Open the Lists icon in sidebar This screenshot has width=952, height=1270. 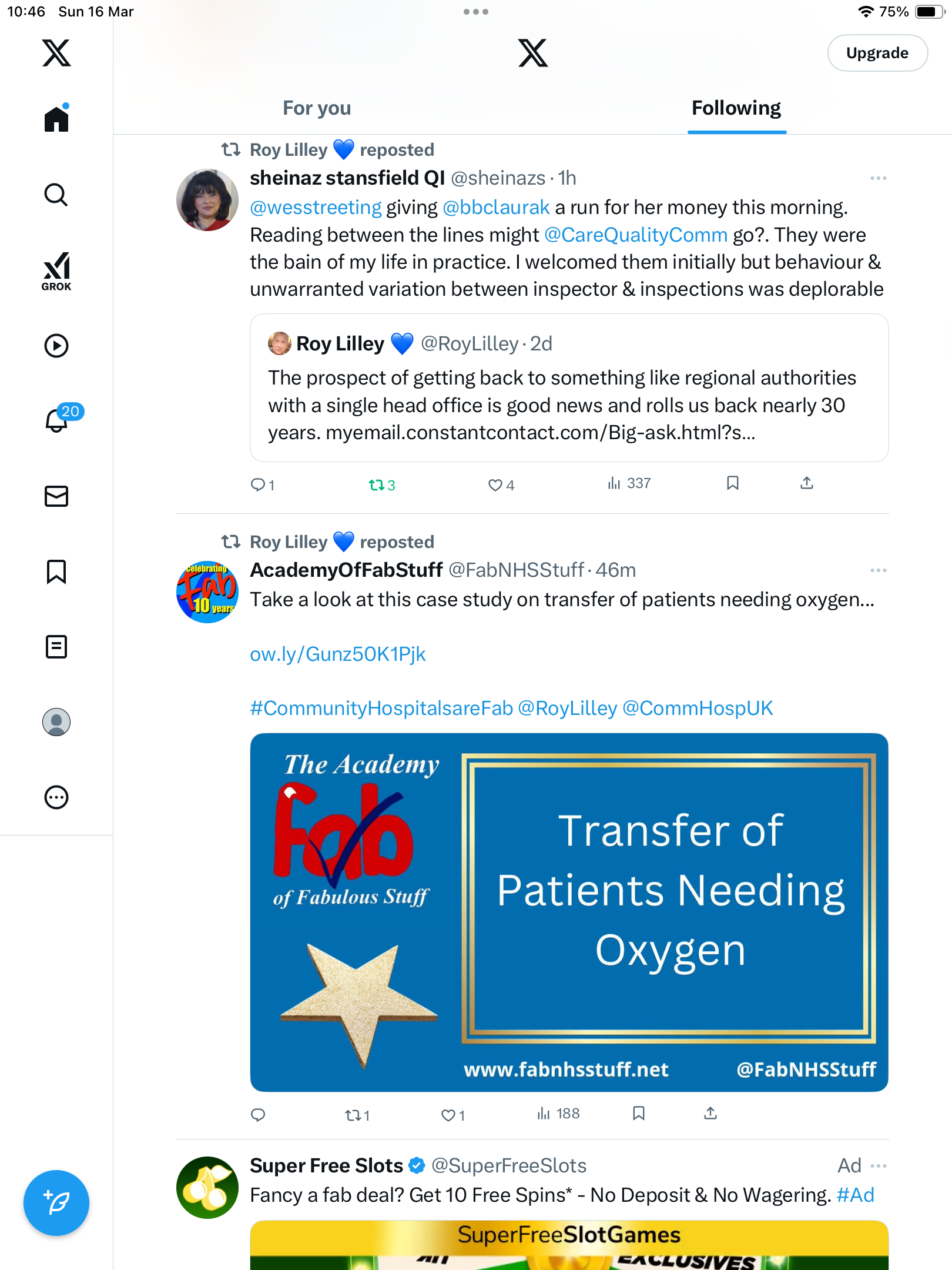(56, 646)
